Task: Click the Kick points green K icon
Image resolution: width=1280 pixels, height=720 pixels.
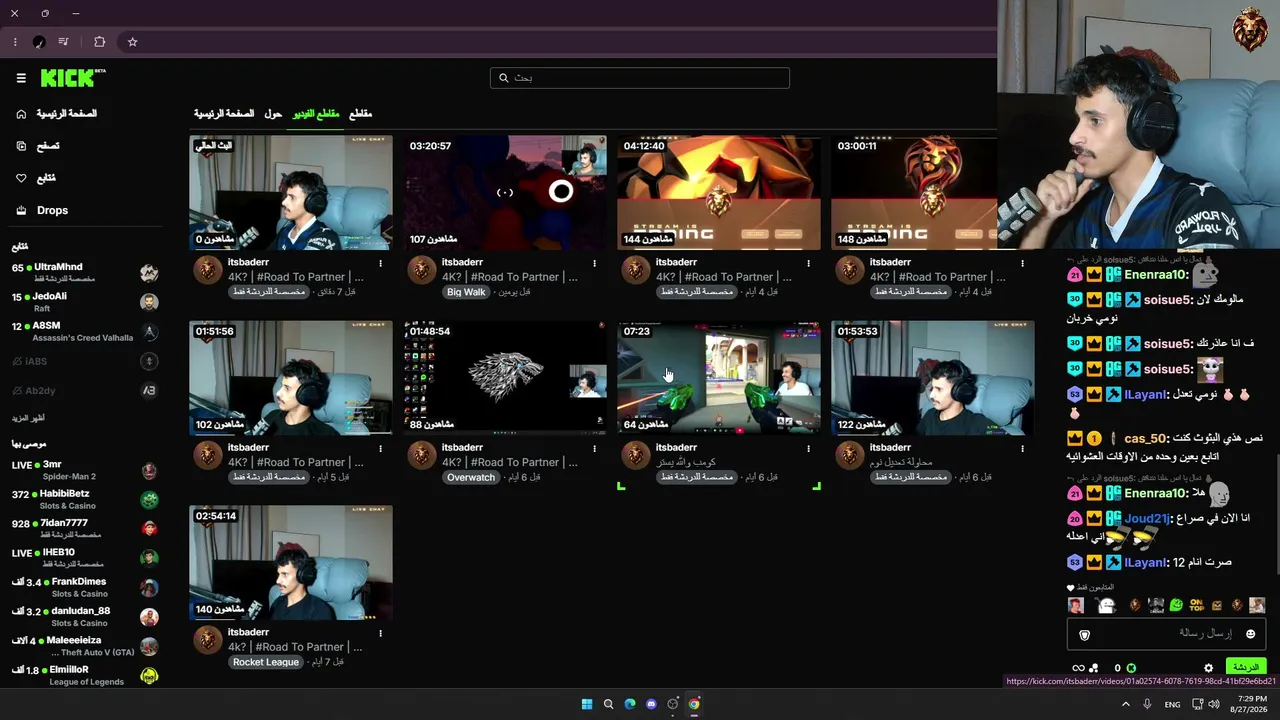Action: point(1131,668)
